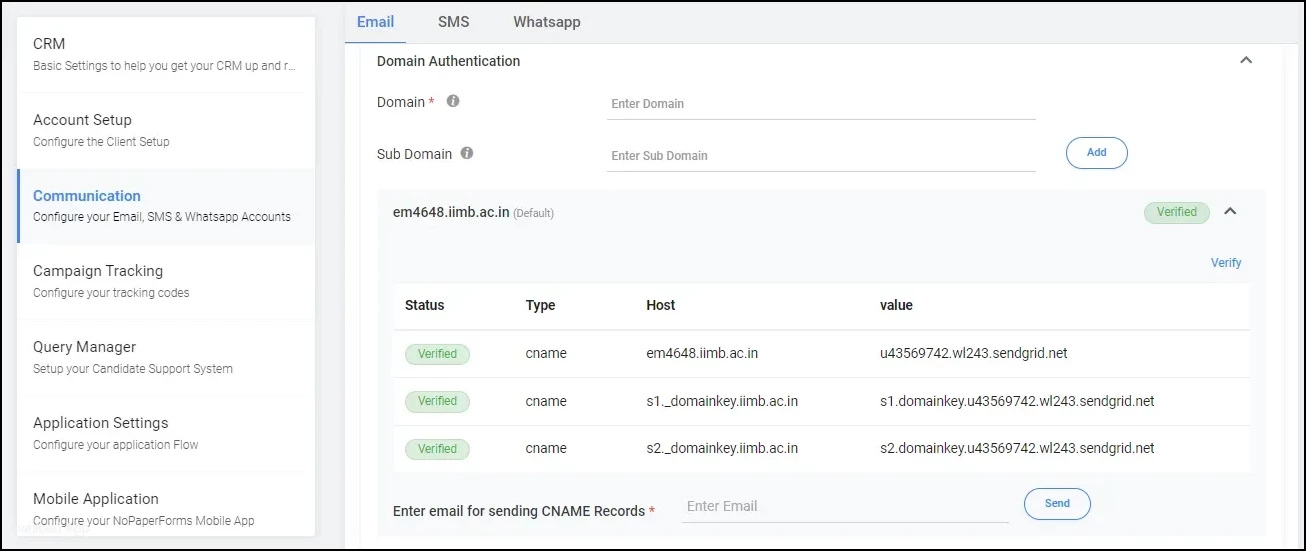Open Campaign Tracking settings

165,281
